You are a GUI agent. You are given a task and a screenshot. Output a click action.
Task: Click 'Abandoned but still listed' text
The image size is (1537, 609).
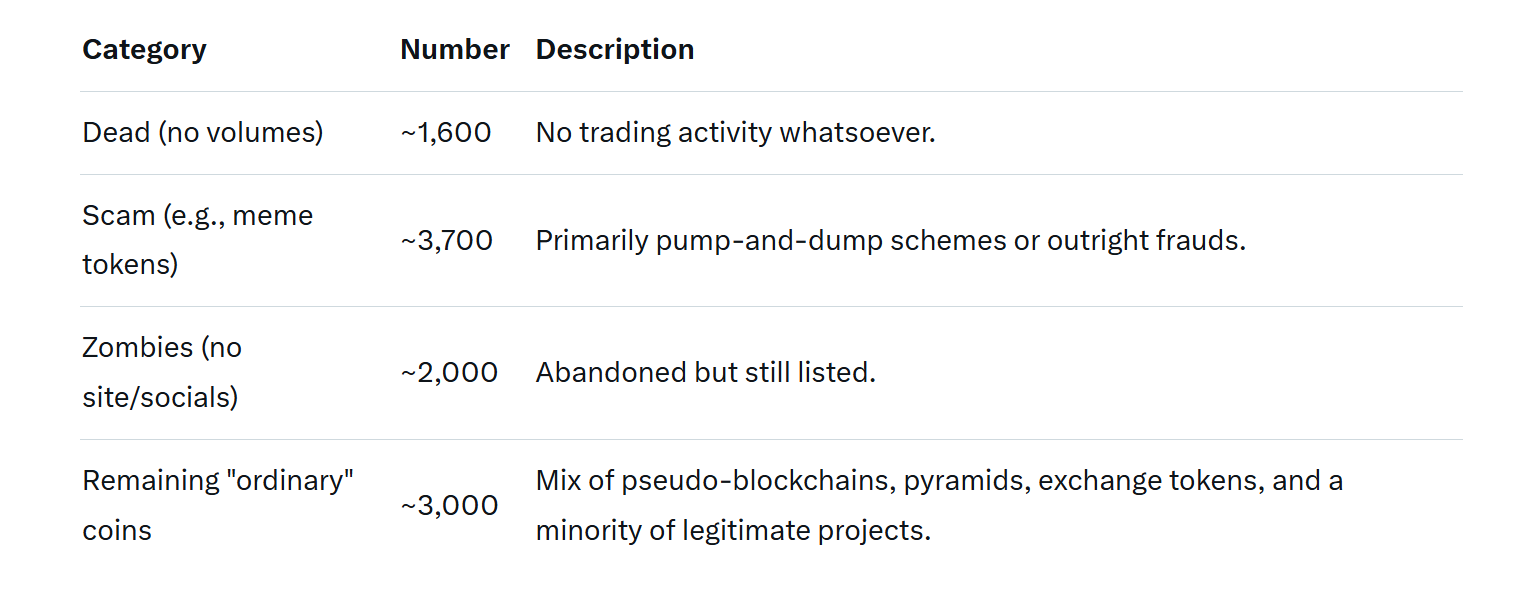coord(705,372)
